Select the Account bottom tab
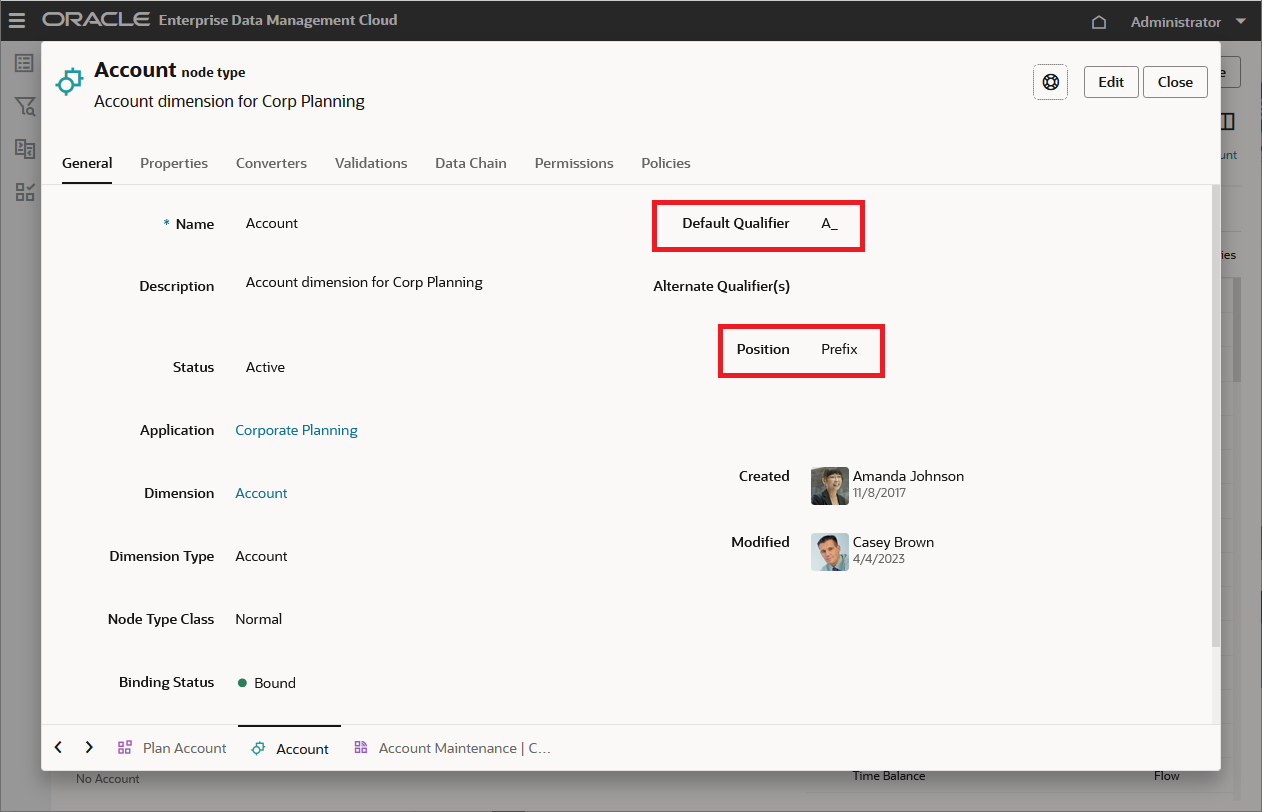This screenshot has width=1262, height=812. (x=290, y=748)
